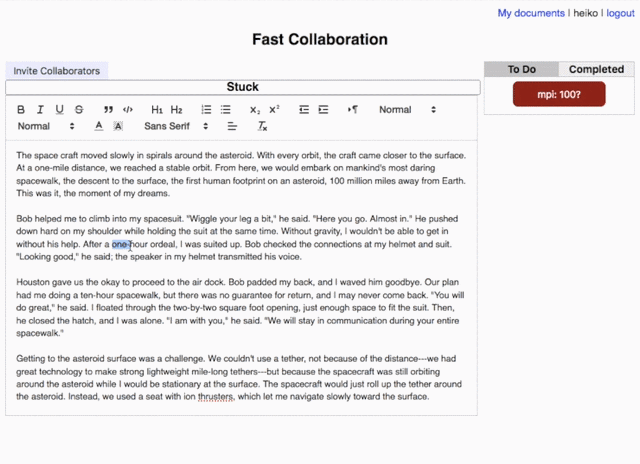Apply superscript formatting

(x=274, y=109)
